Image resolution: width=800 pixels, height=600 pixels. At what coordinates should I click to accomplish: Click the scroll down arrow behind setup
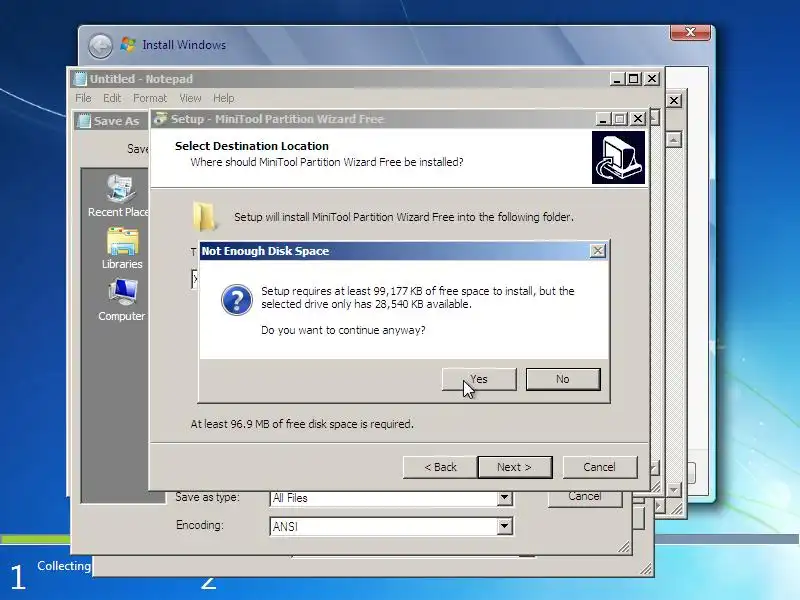[x=674, y=490]
